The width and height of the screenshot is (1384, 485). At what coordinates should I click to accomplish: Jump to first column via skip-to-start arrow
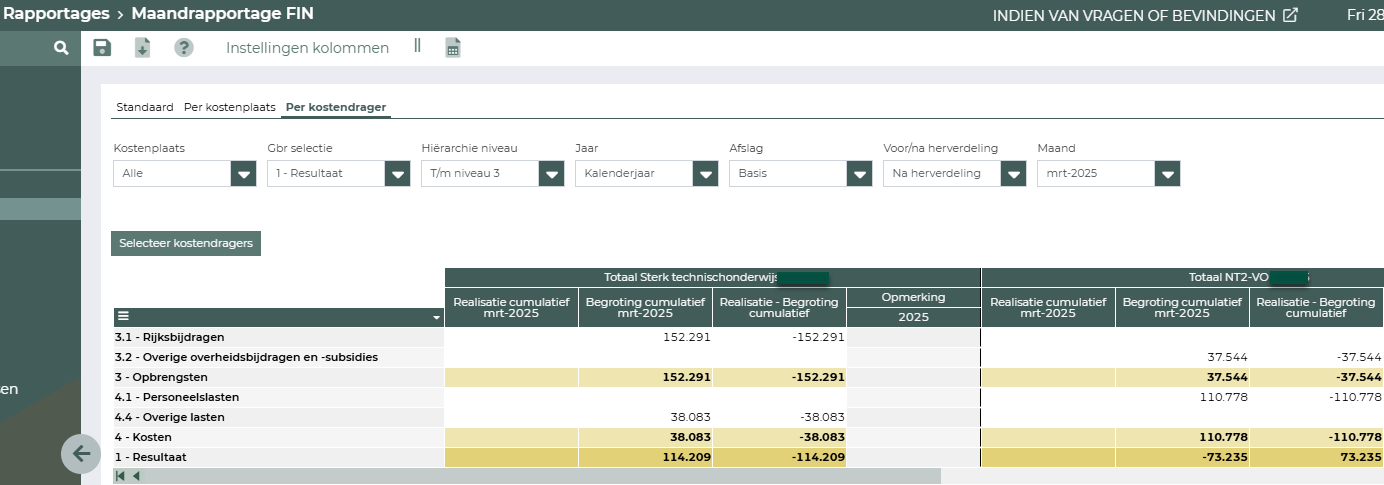coord(121,476)
